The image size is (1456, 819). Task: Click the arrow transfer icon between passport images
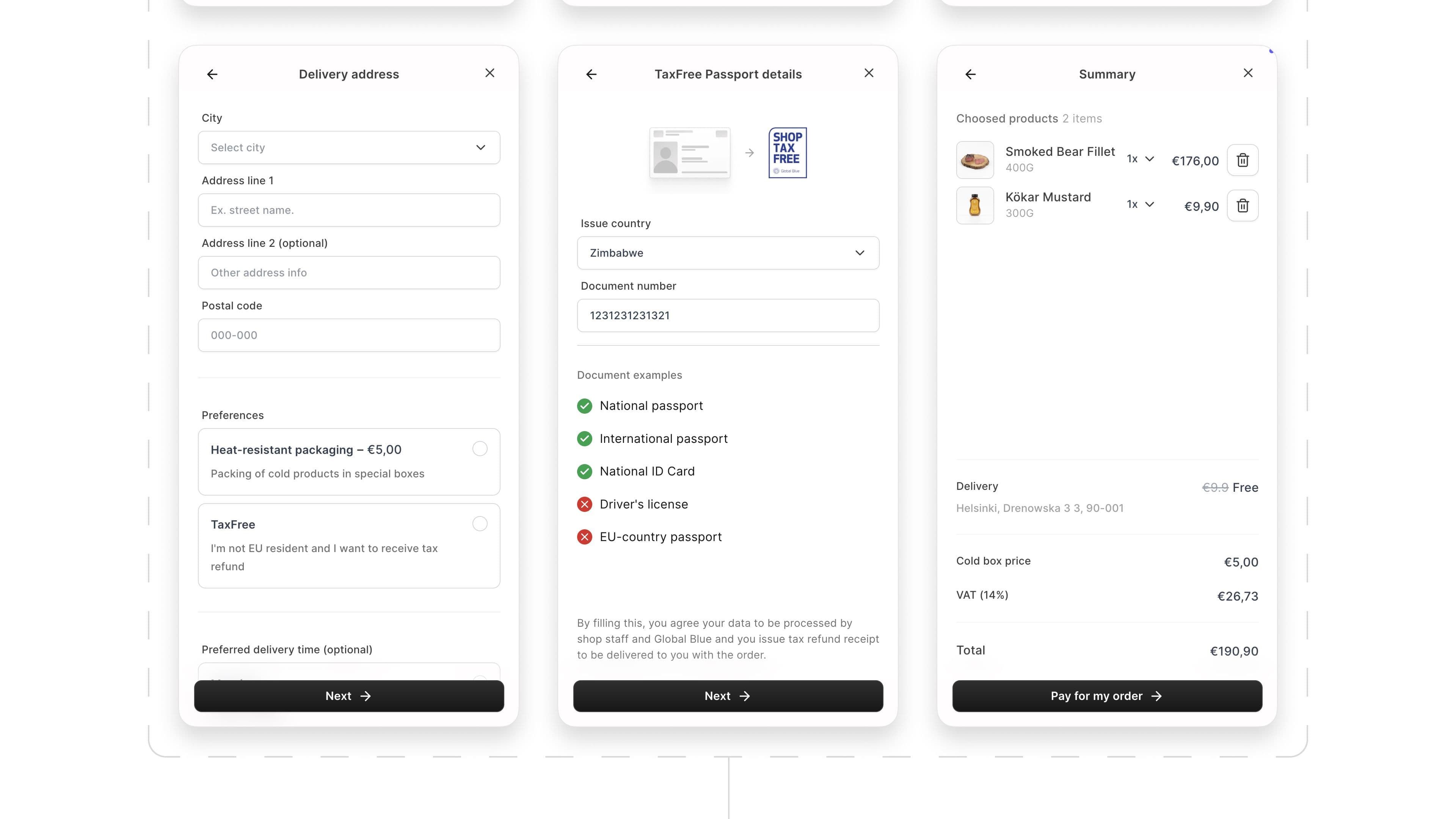coord(749,153)
